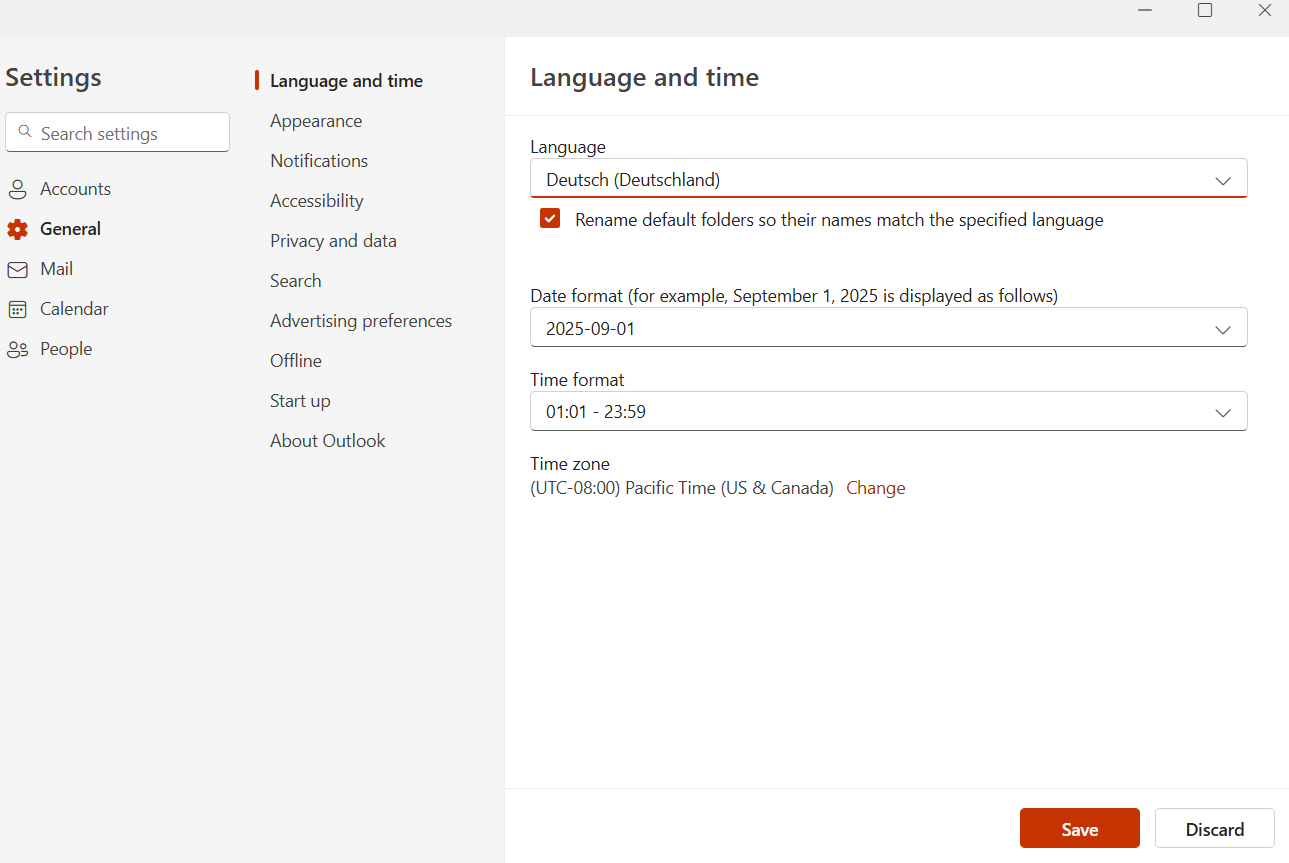Image resolution: width=1289 pixels, height=863 pixels.
Task: Change the time zone link
Action: tap(875, 488)
